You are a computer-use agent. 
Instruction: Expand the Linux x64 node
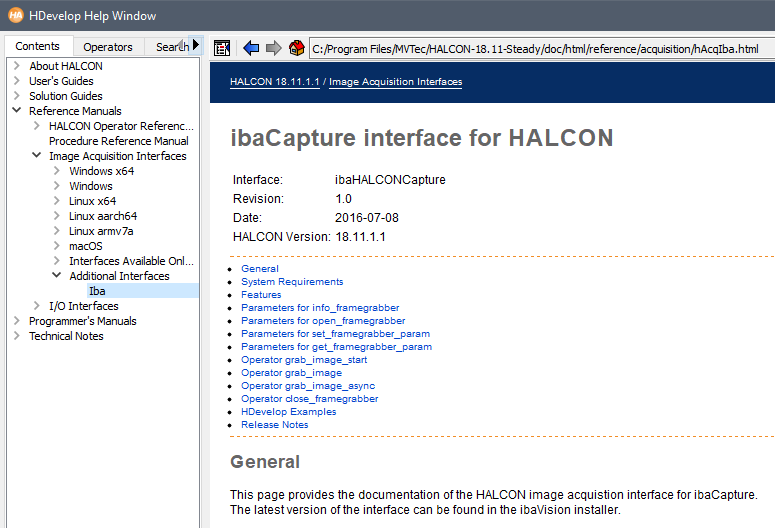(56, 201)
